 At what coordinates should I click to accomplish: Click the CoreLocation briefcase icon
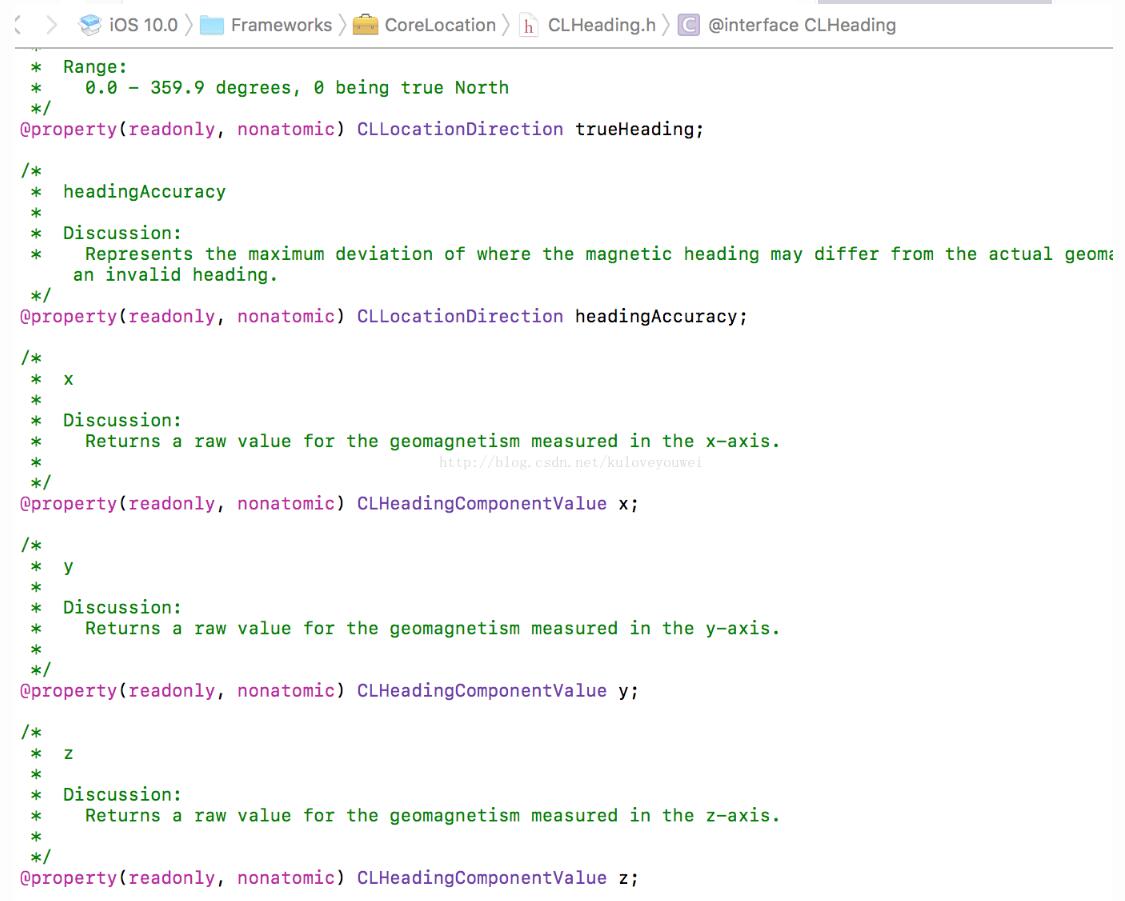pos(366,25)
